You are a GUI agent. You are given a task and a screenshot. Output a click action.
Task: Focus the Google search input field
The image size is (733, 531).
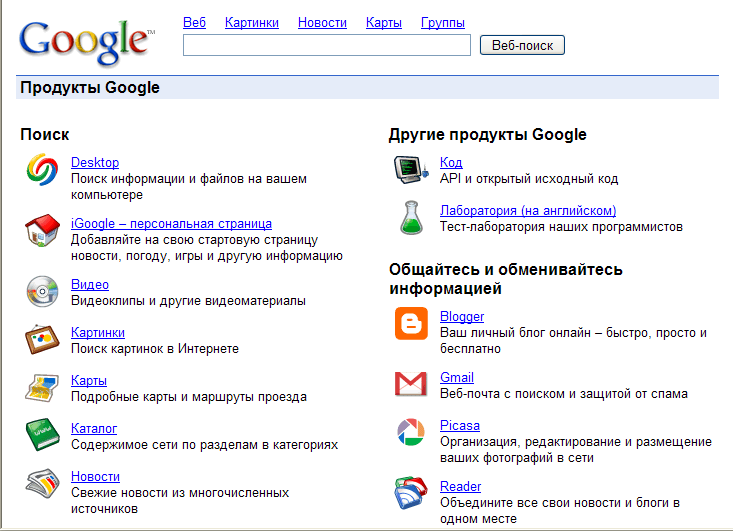(327, 45)
